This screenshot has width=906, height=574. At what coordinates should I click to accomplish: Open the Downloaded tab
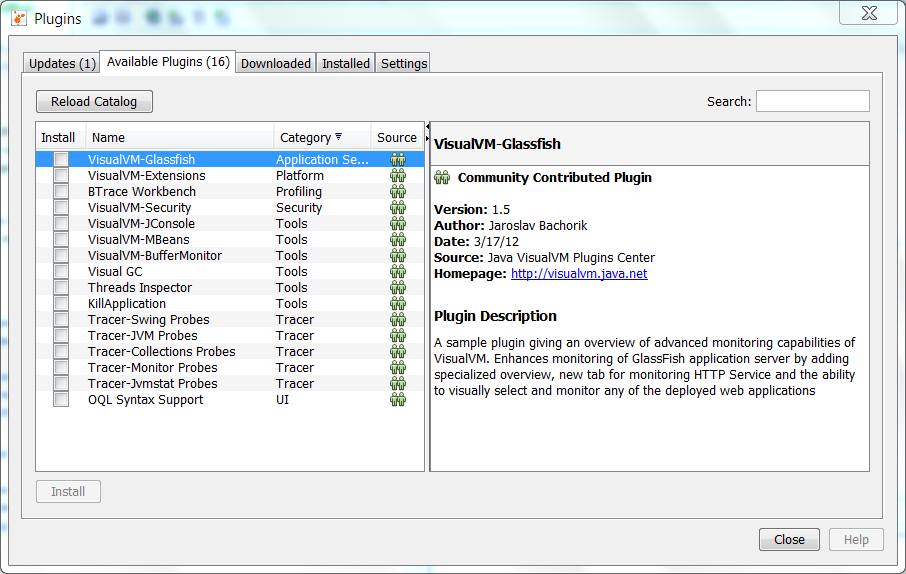tap(276, 63)
